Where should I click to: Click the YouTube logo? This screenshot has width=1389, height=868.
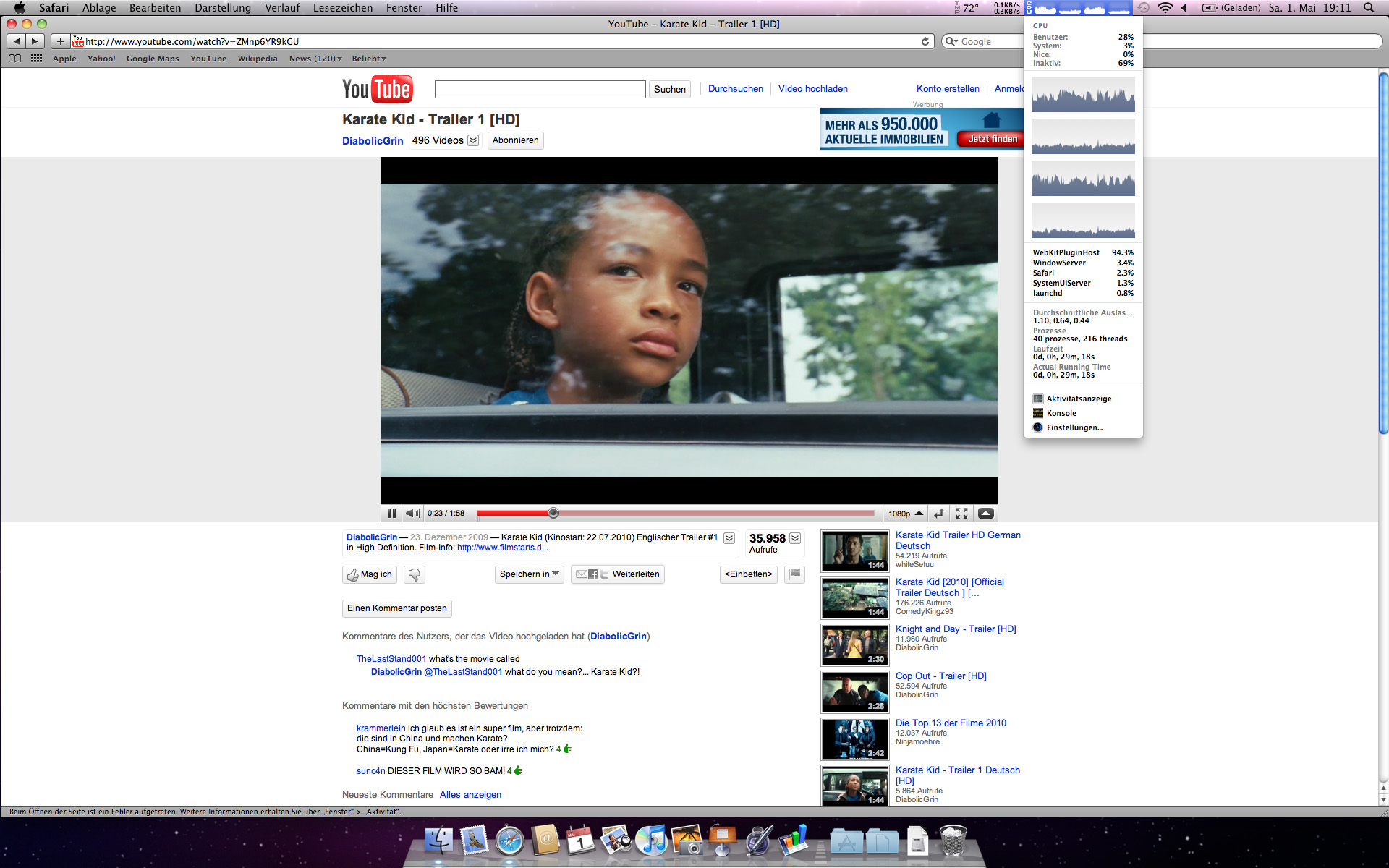click(378, 89)
